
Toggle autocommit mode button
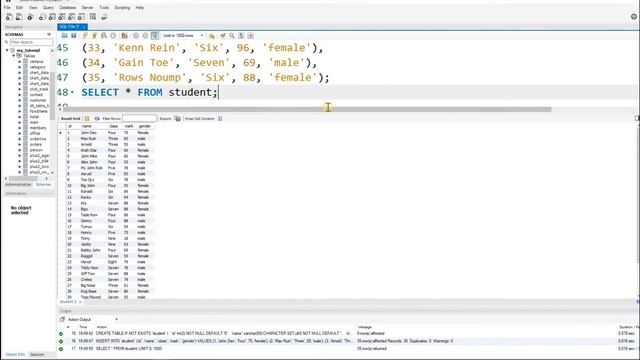click(x=154, y=36)
